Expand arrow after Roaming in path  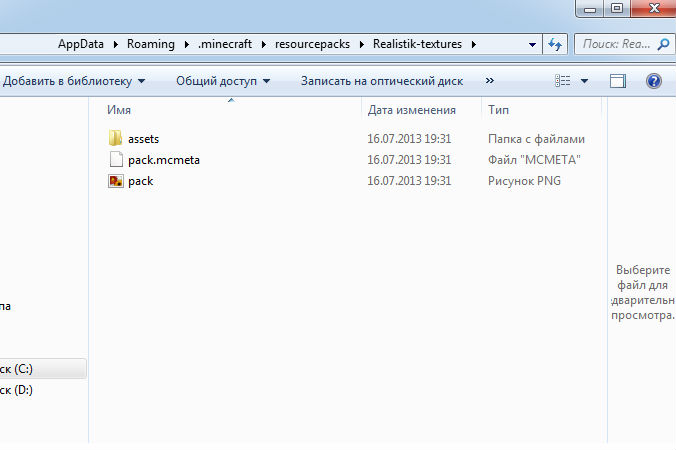(x=186, y=44)
